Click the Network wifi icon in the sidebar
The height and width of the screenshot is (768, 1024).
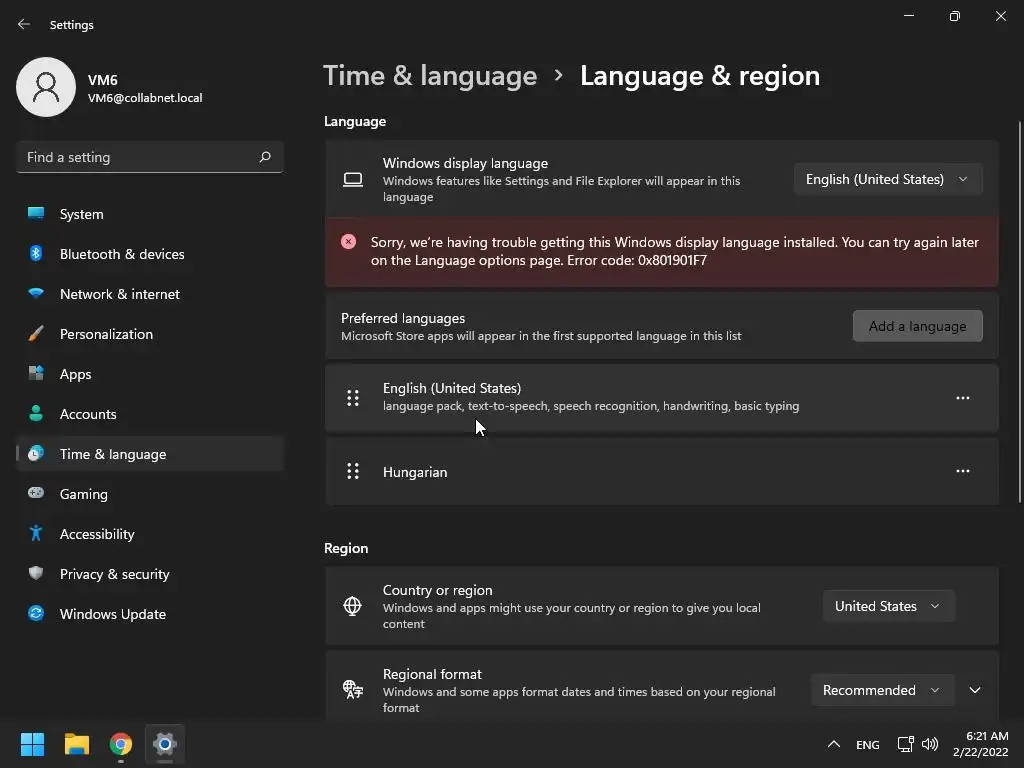pyautogui.click(x=36, y=293)
